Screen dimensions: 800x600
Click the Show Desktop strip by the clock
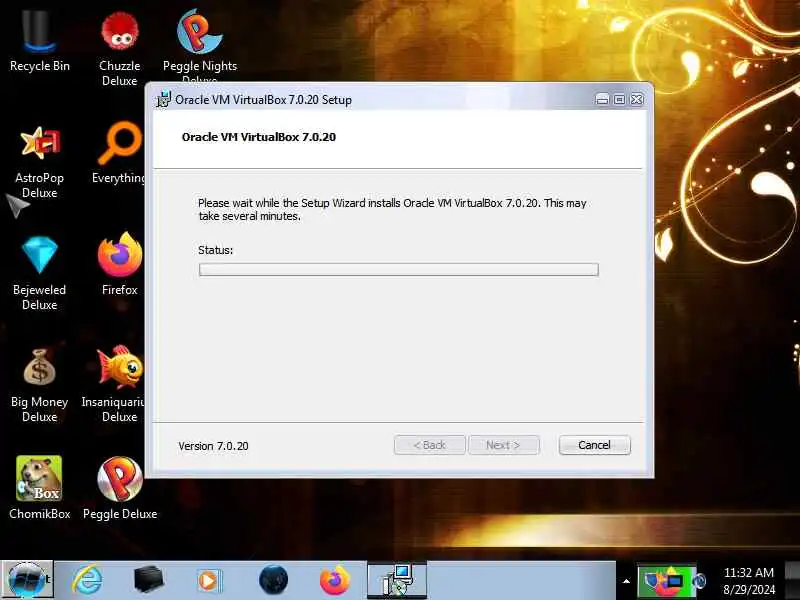click(792, 580)
